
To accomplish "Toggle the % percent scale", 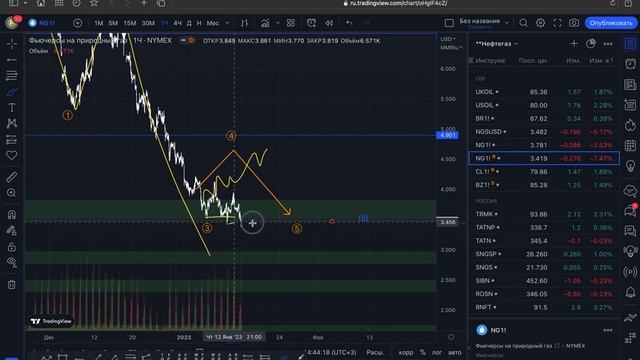I will point(422,352).
